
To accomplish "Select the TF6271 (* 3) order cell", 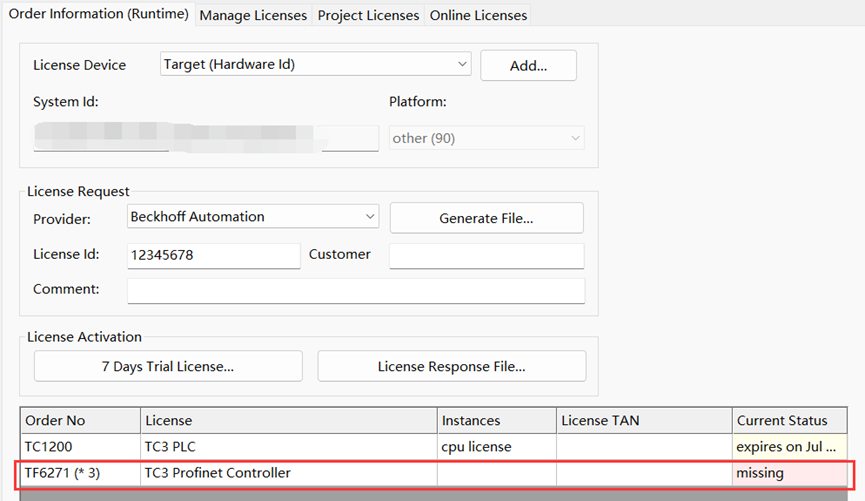I will coord(81,473).
